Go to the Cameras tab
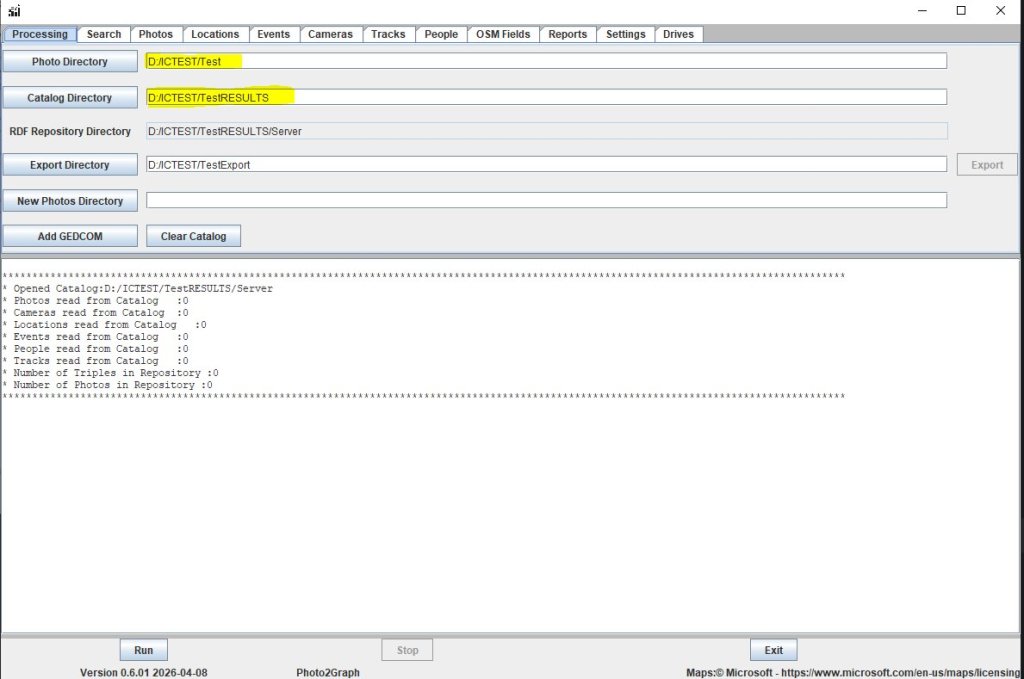The width and height of the screenshot is (1024, 679). point(330,34)
